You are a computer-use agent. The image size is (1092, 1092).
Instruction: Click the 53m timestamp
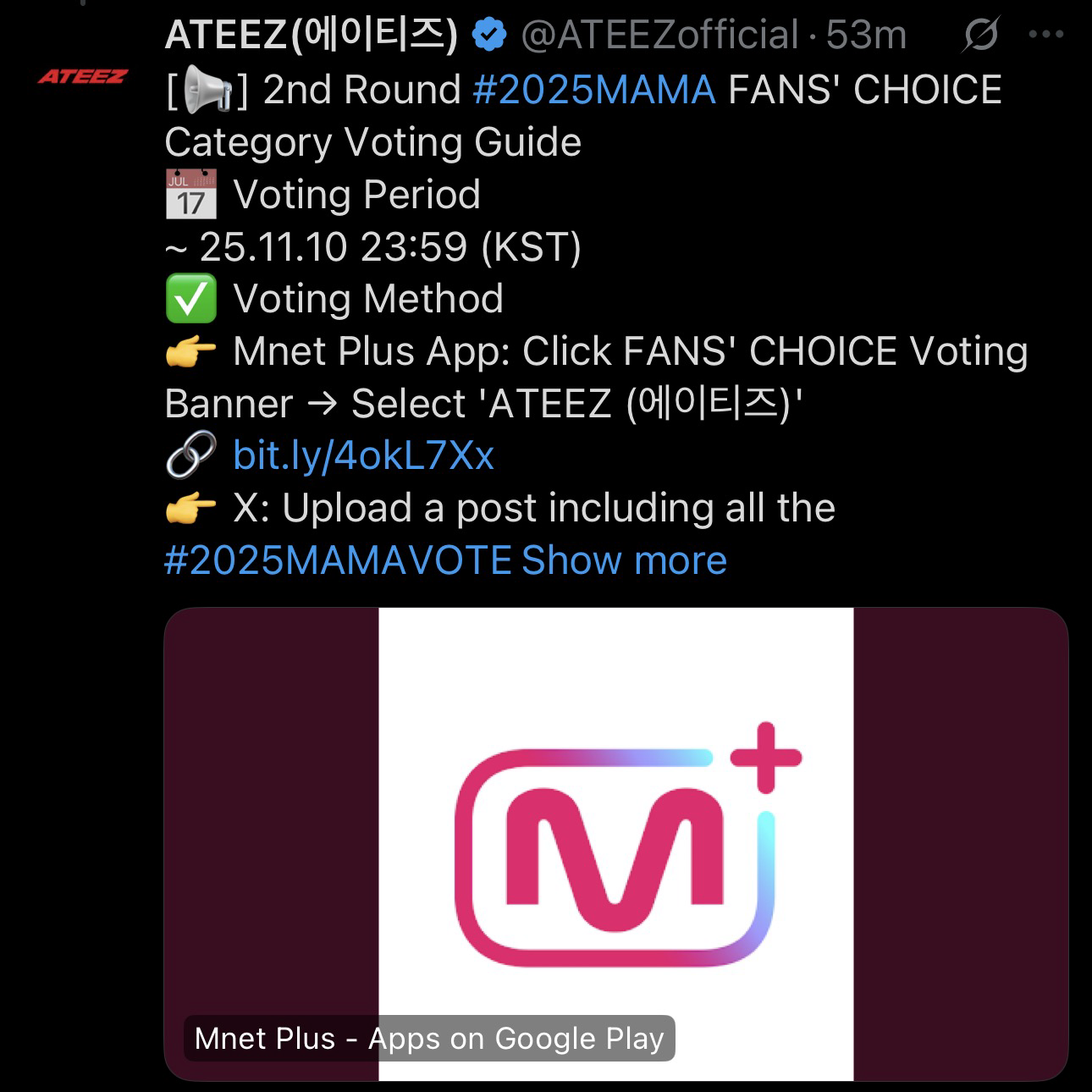pos(866,36)
